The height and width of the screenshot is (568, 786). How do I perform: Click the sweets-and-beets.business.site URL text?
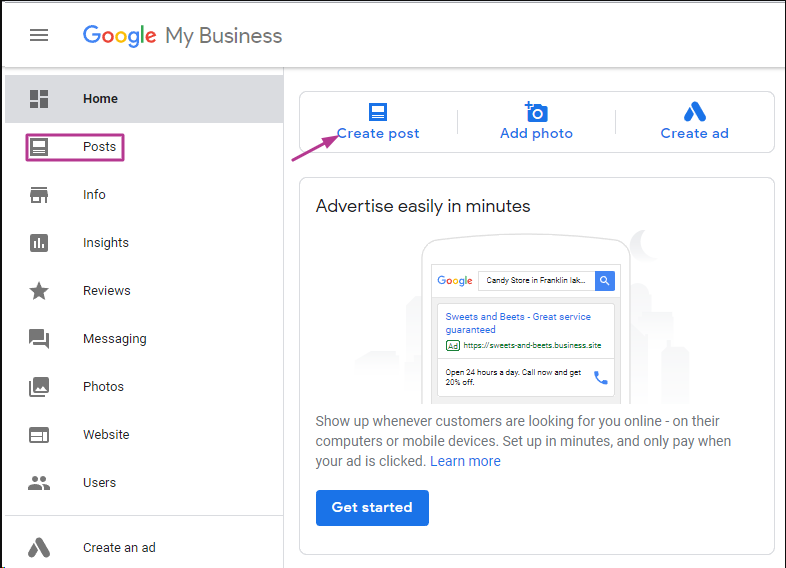click(x=532, y=345)
